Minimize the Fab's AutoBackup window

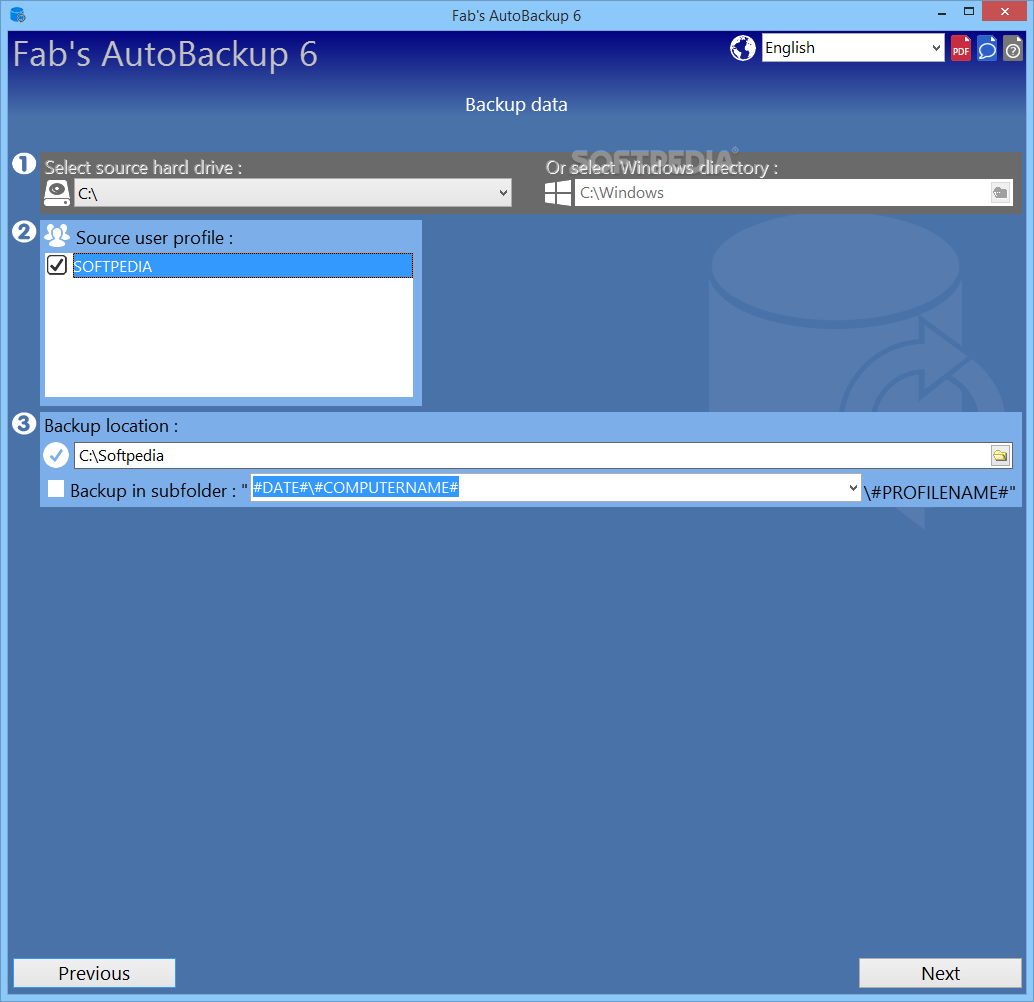point(942,13)
